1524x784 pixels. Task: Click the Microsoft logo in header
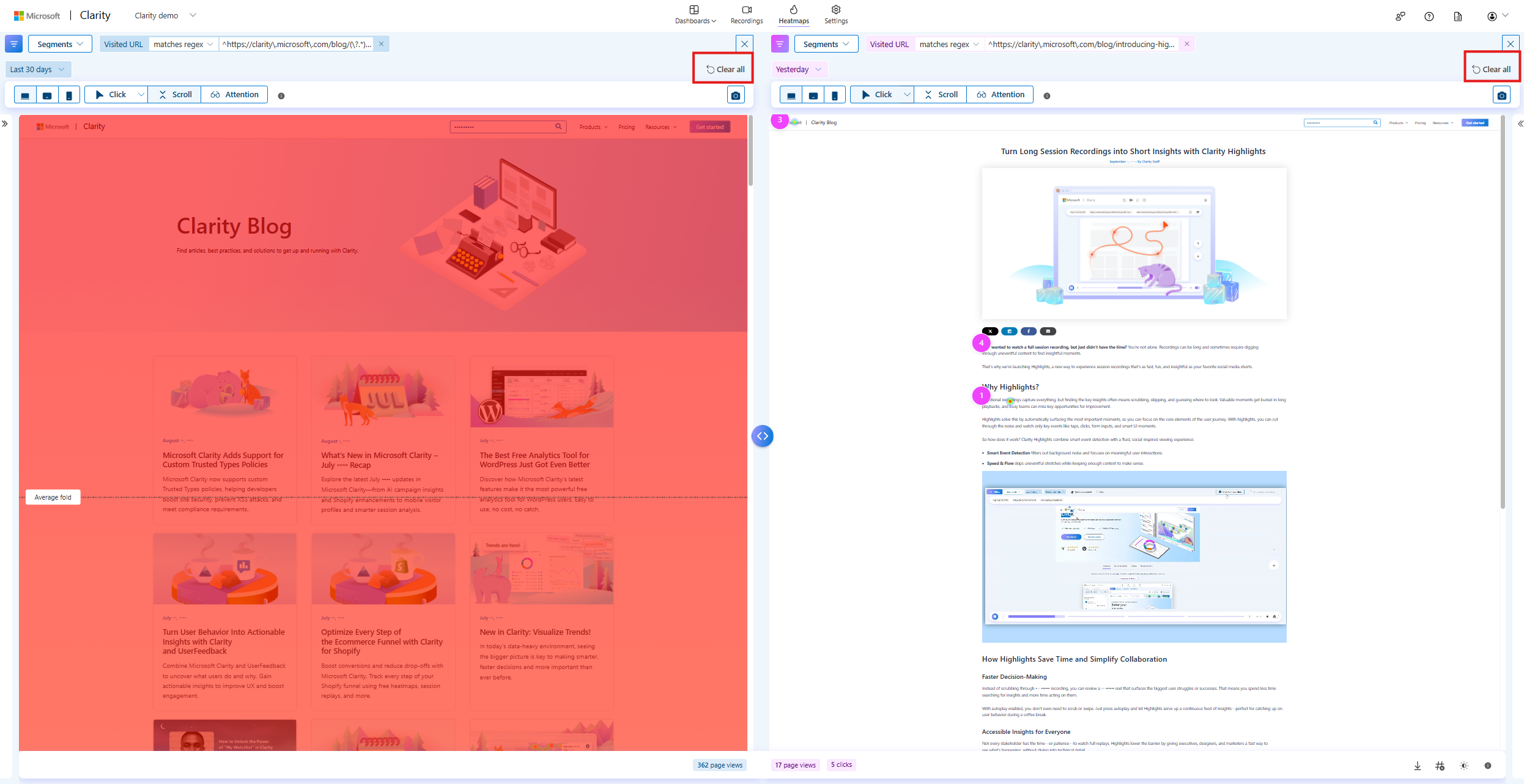click(37, 16)
